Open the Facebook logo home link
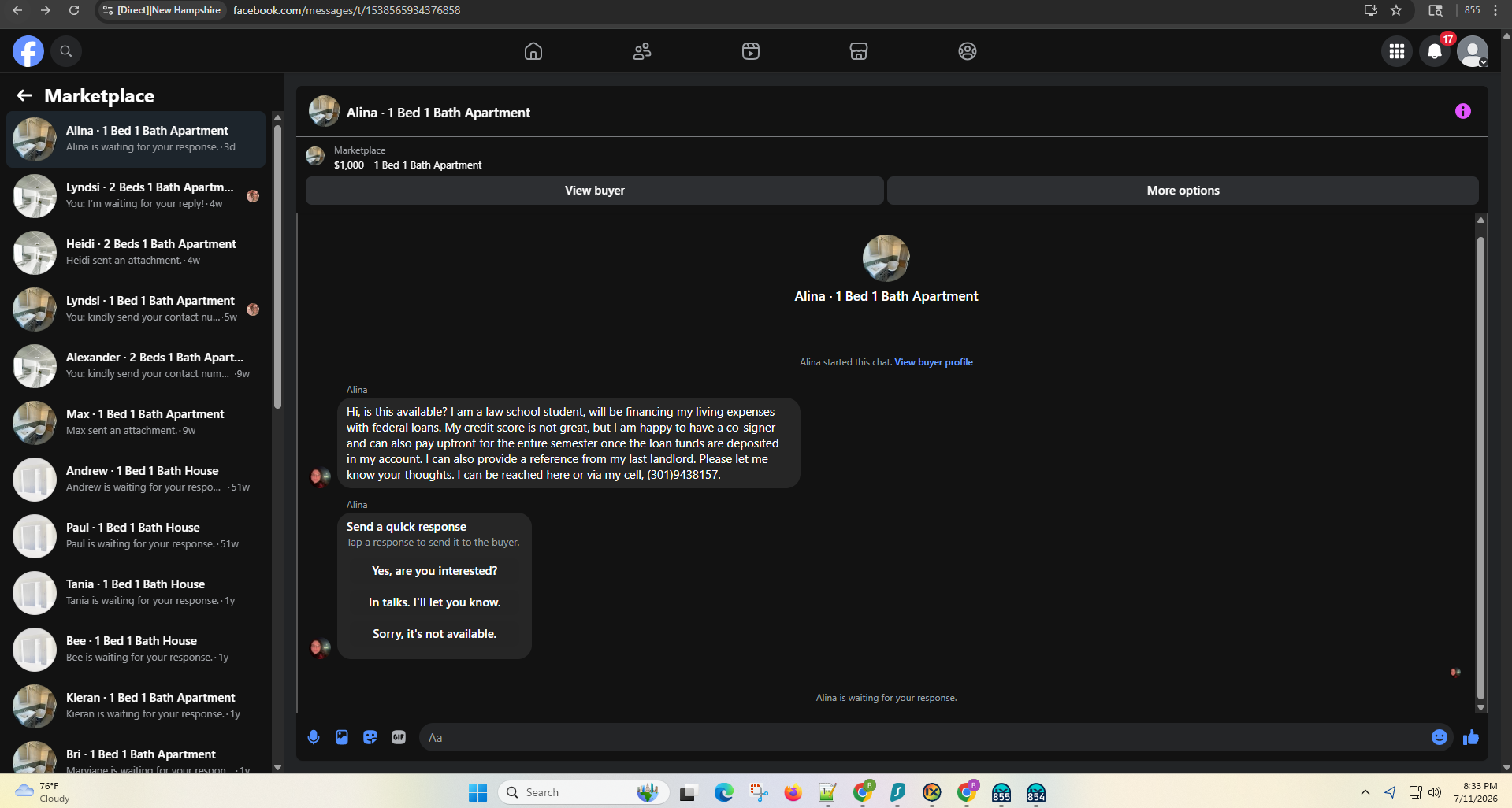Screen dimensions: 1512x808 (x=28, y=51)
